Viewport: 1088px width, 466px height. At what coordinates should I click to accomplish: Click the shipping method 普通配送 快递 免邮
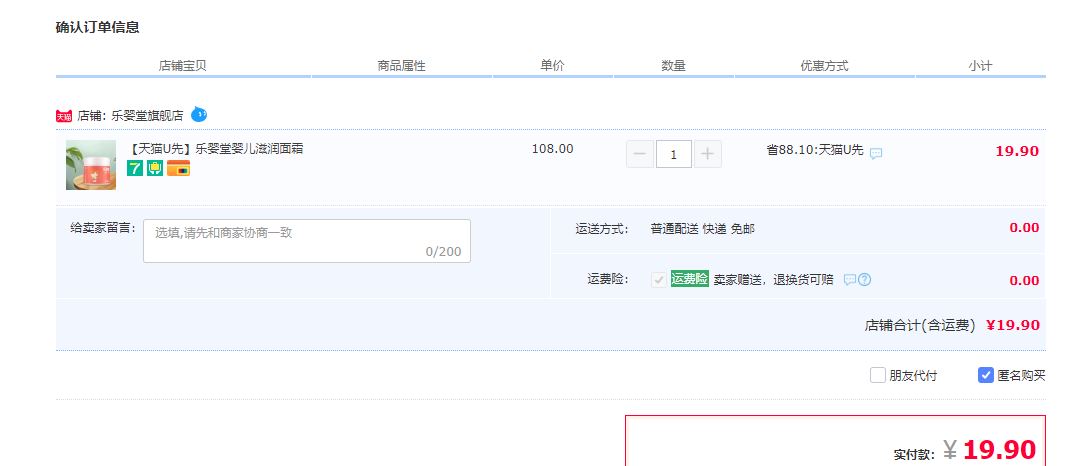coord(702,228)
